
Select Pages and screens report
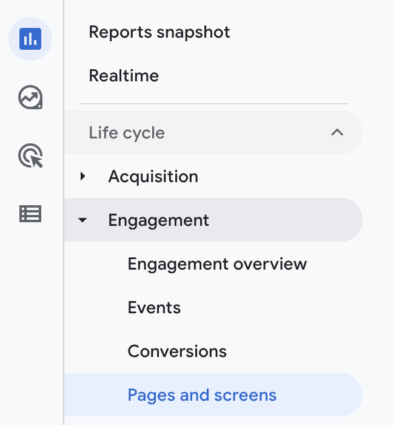pyautogui.click(x=202, y=395)
